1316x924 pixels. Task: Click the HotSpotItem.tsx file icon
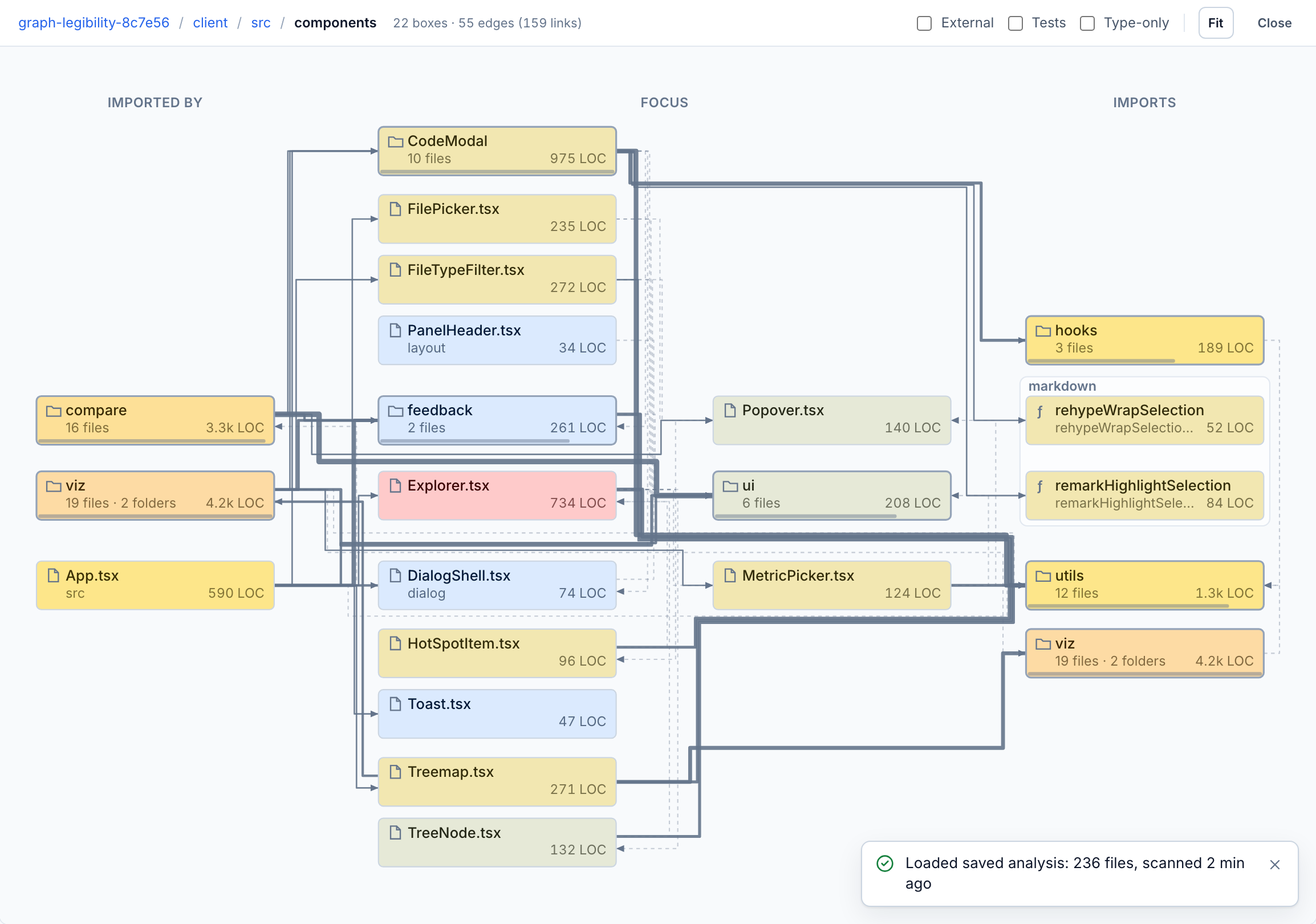click(396, 643)
